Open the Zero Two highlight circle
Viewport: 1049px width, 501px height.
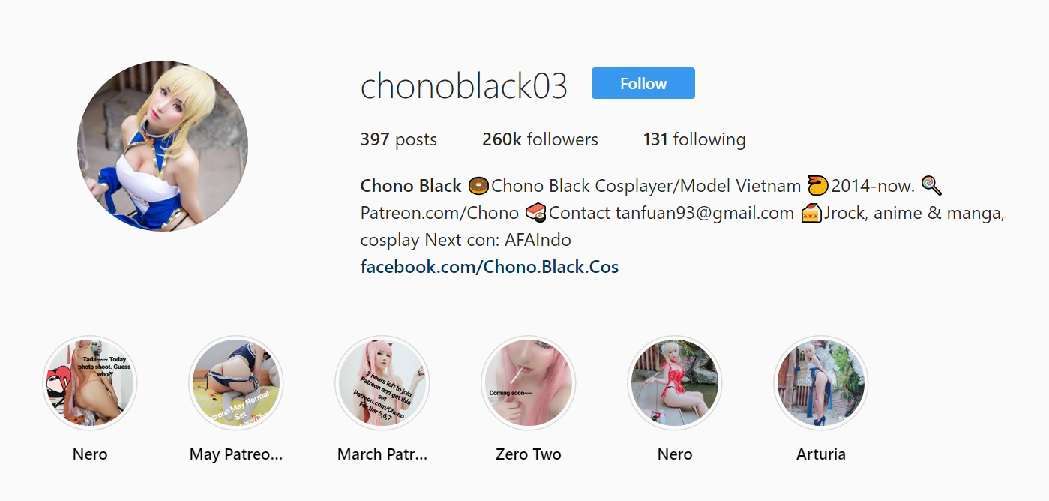pos(528,383)
